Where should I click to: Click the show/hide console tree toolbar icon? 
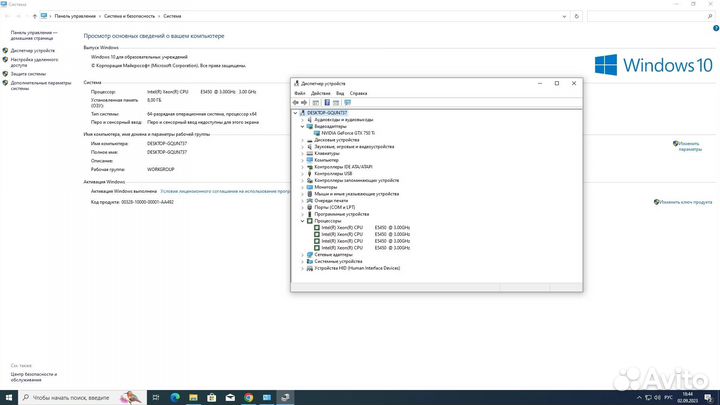[x=315, y=102]
